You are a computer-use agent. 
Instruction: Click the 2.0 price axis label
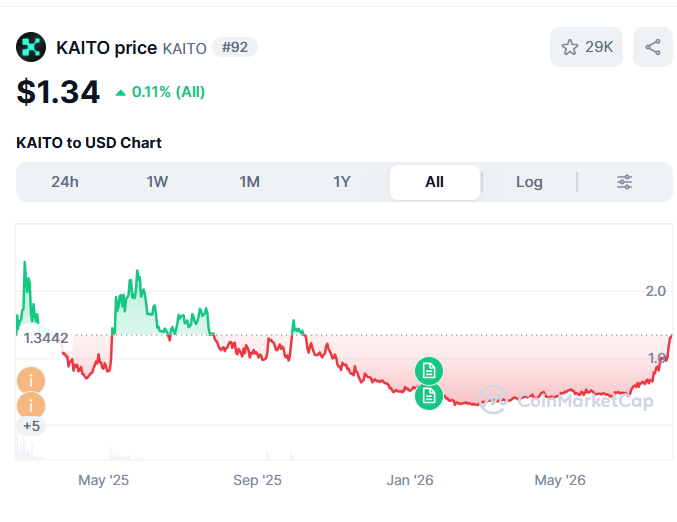(x=655, y=291)
